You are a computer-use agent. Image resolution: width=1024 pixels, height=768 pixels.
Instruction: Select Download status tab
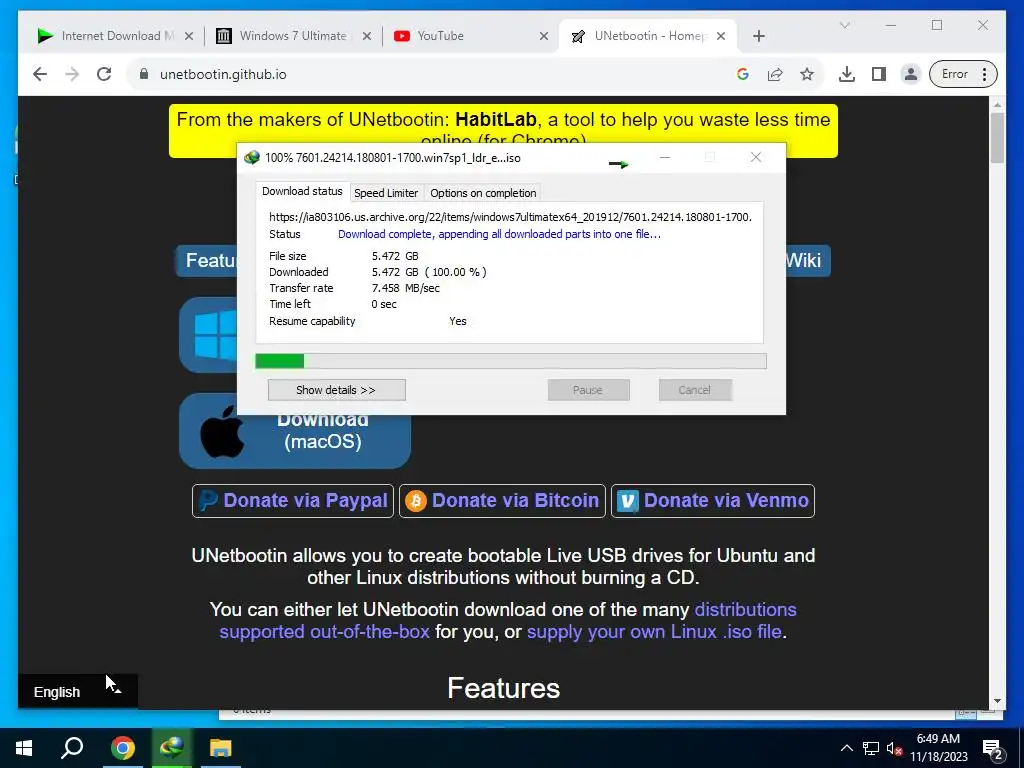coord(302,191)
